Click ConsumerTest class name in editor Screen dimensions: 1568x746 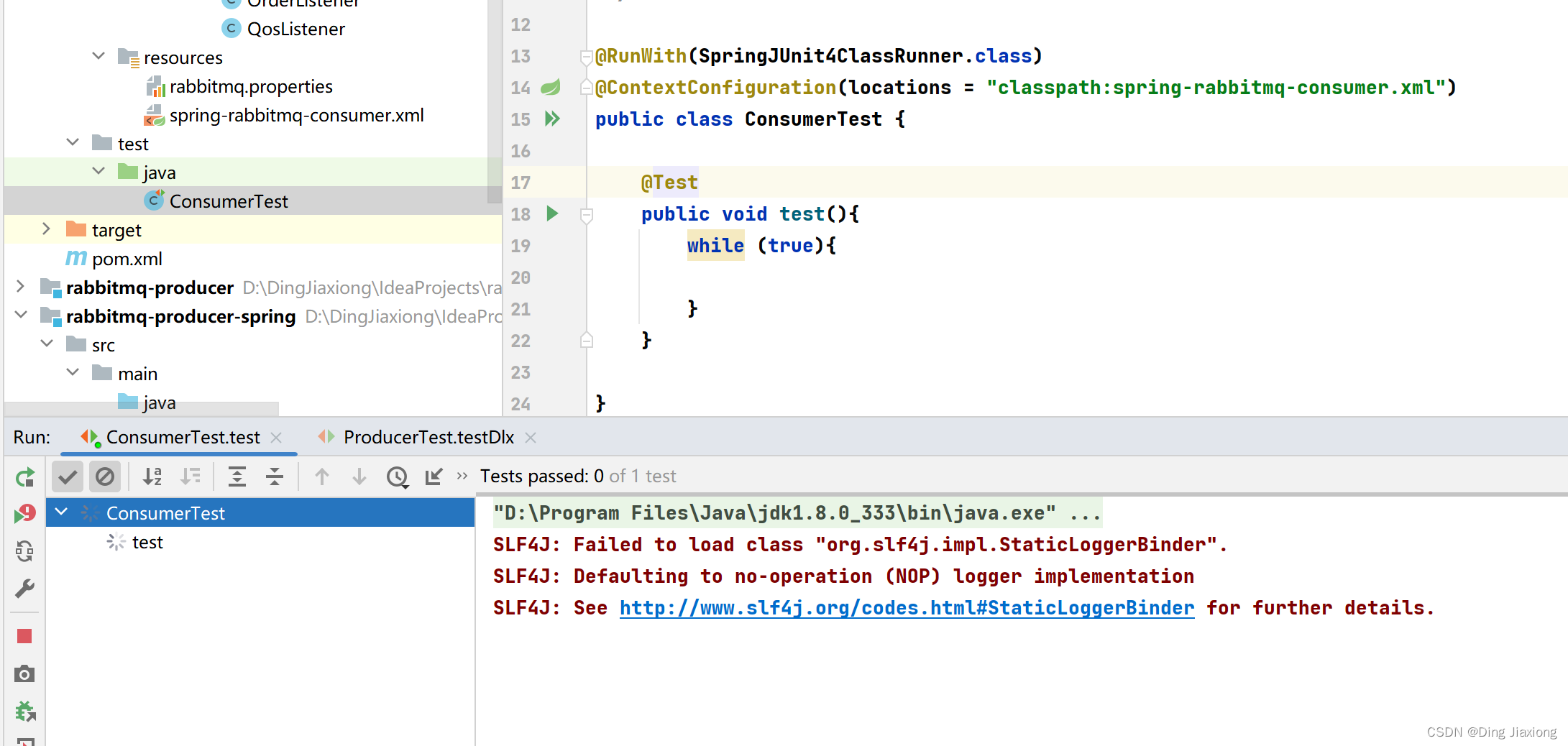pos(813,119)
